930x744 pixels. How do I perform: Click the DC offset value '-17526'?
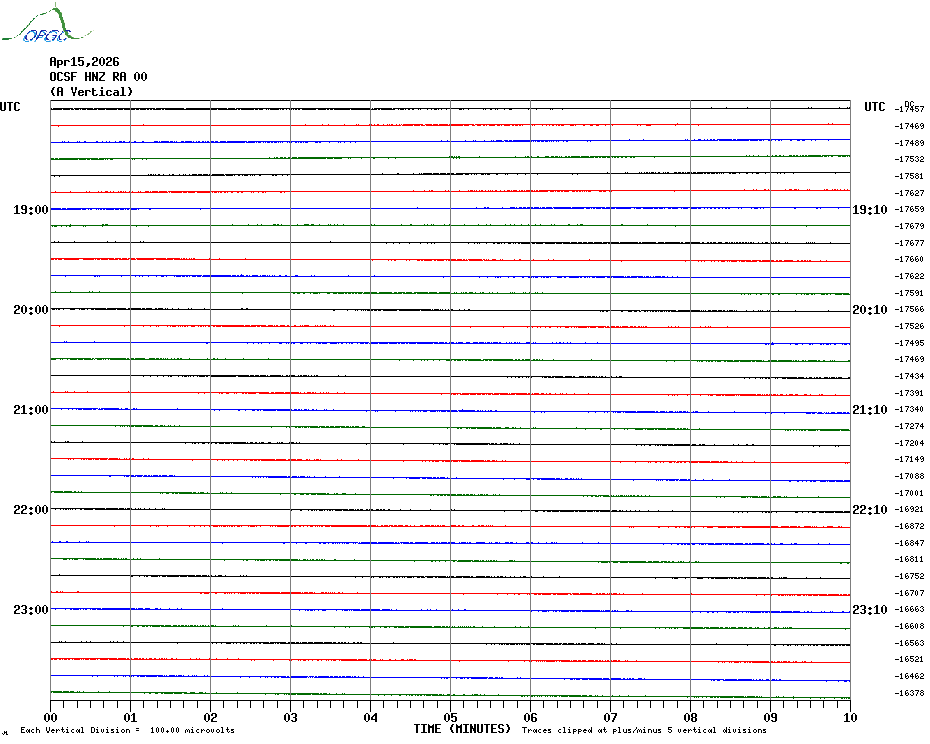click(910, 326)
